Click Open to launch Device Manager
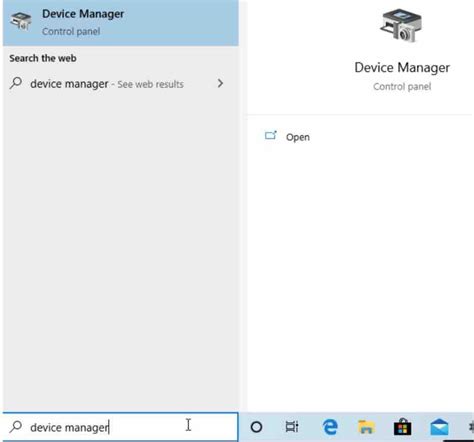The width and height of the screenshot is (474, 442). tap(298, 137)
